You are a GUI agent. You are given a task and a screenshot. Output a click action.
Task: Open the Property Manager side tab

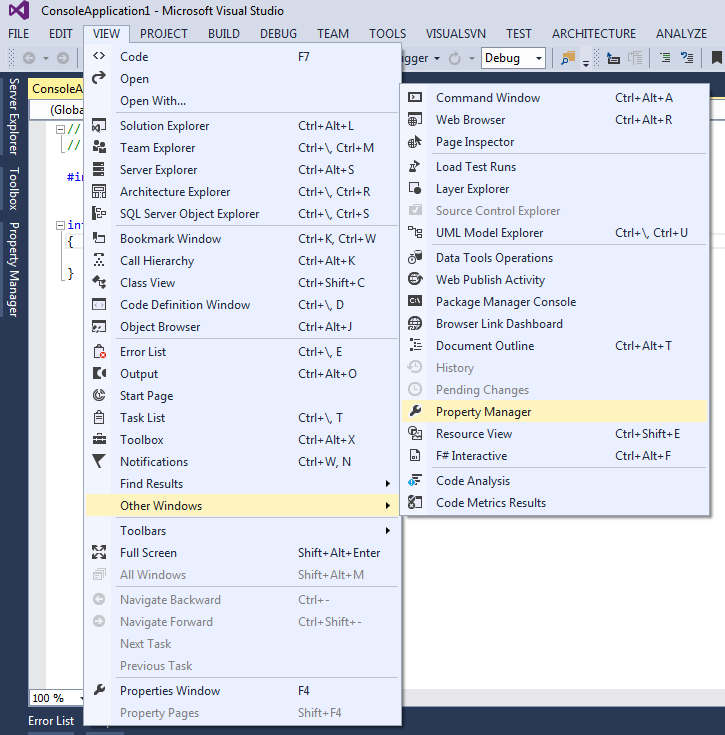click(x=14, y=270)
